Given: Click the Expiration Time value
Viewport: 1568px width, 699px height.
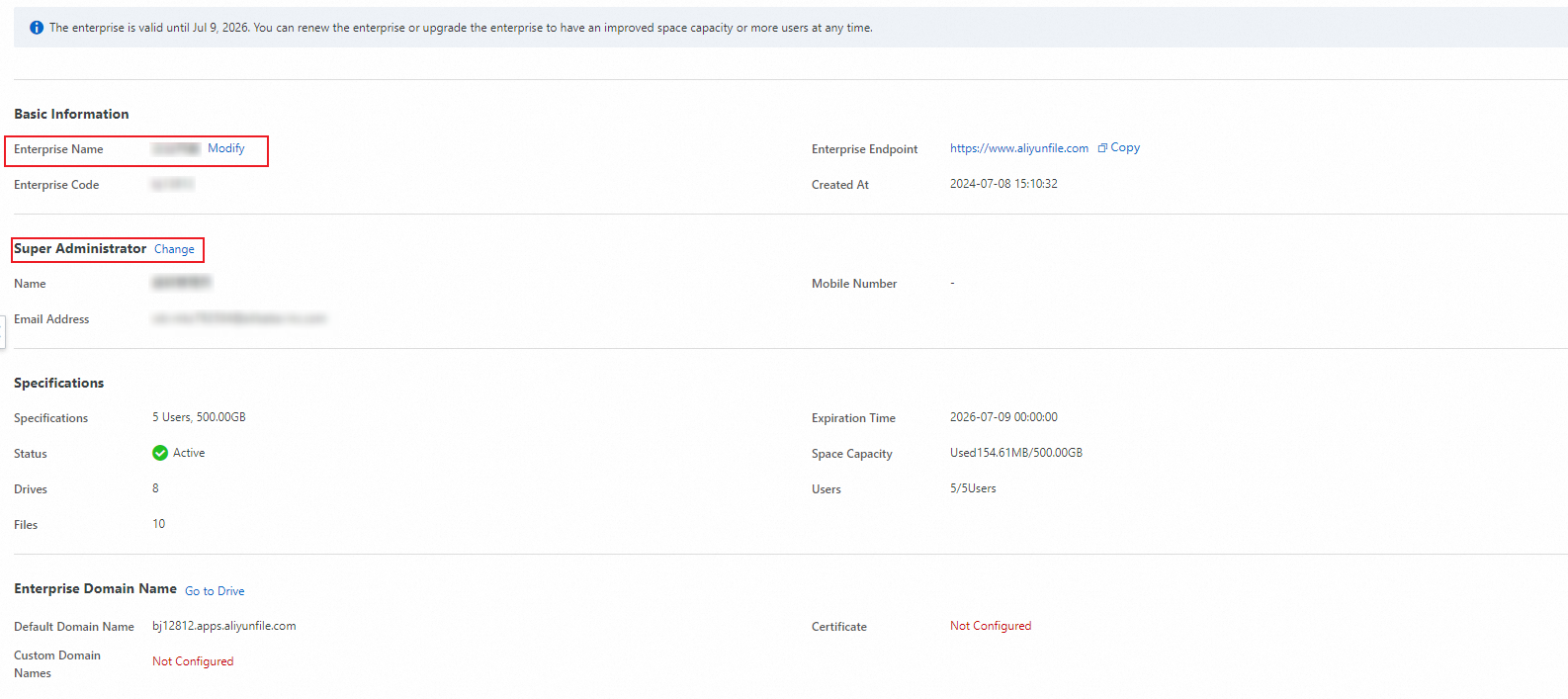Looking at the screenshot, I should pos(1003,417).
